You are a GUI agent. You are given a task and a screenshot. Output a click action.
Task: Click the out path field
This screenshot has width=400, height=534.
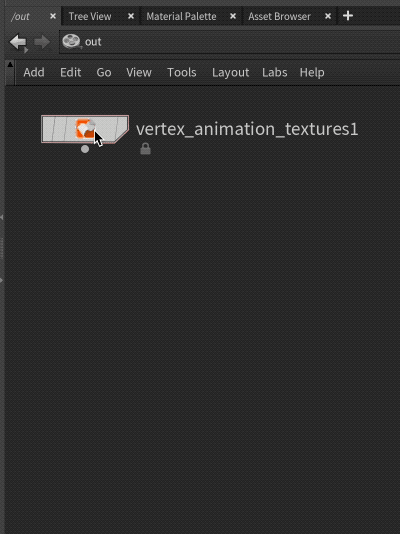coord(230,42)
